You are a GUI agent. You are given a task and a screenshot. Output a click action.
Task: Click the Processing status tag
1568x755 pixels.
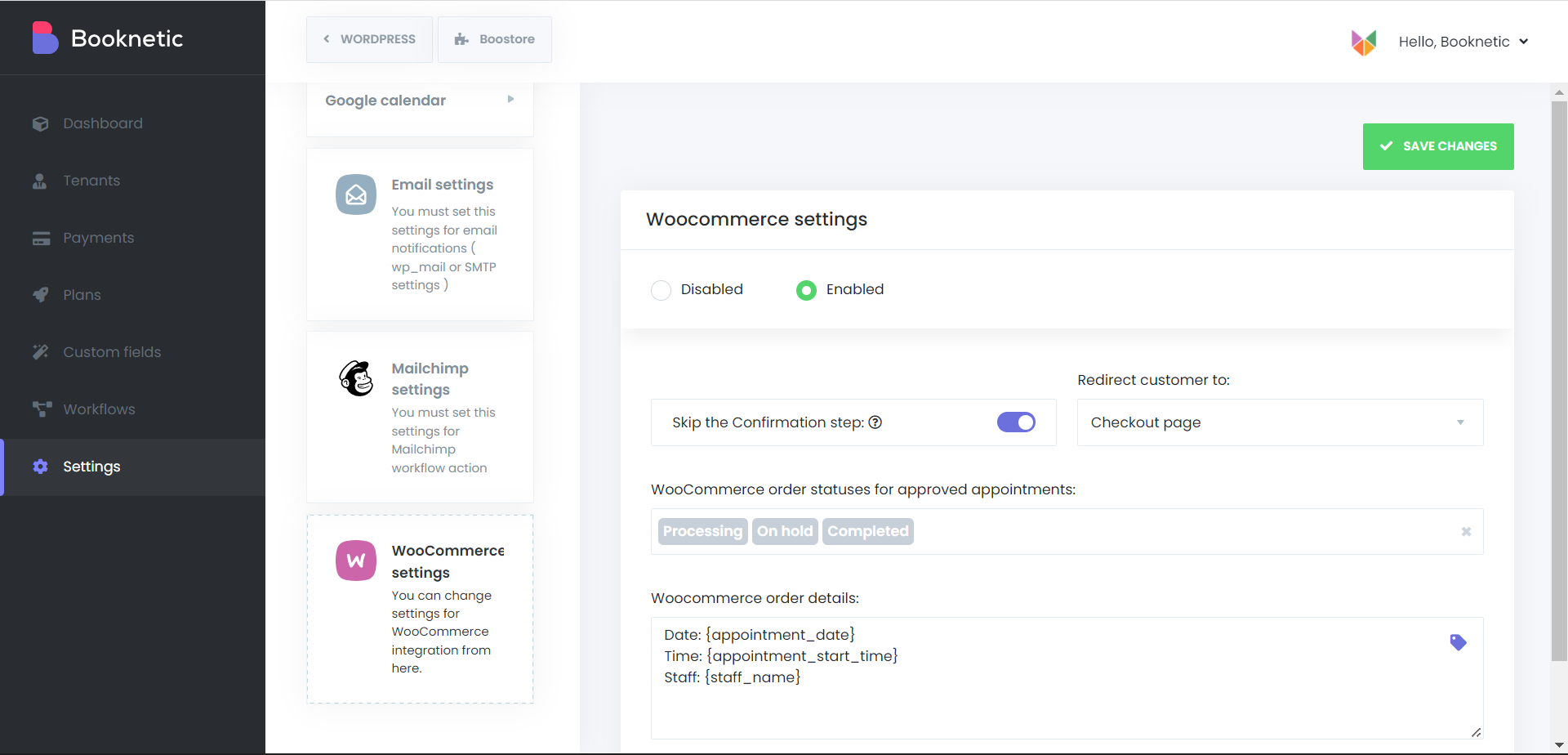point(702,531)
